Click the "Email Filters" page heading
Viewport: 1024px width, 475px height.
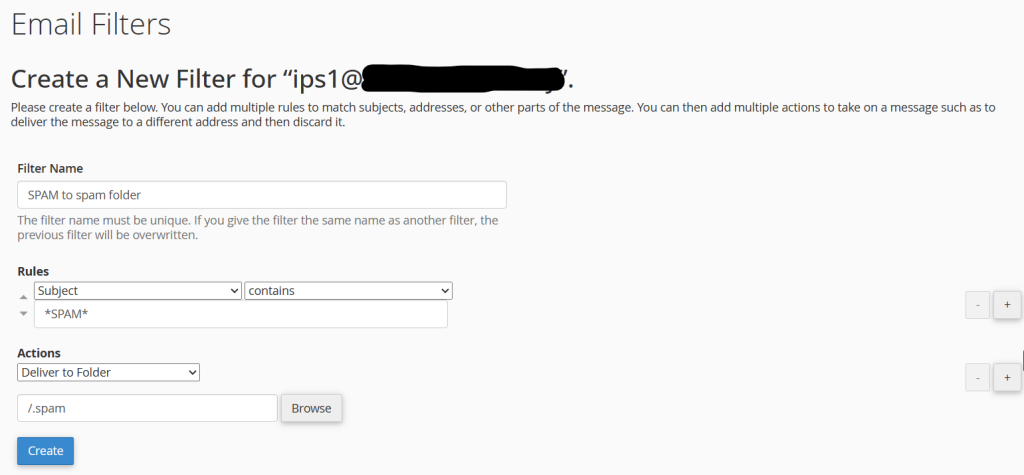coord(91,23)
